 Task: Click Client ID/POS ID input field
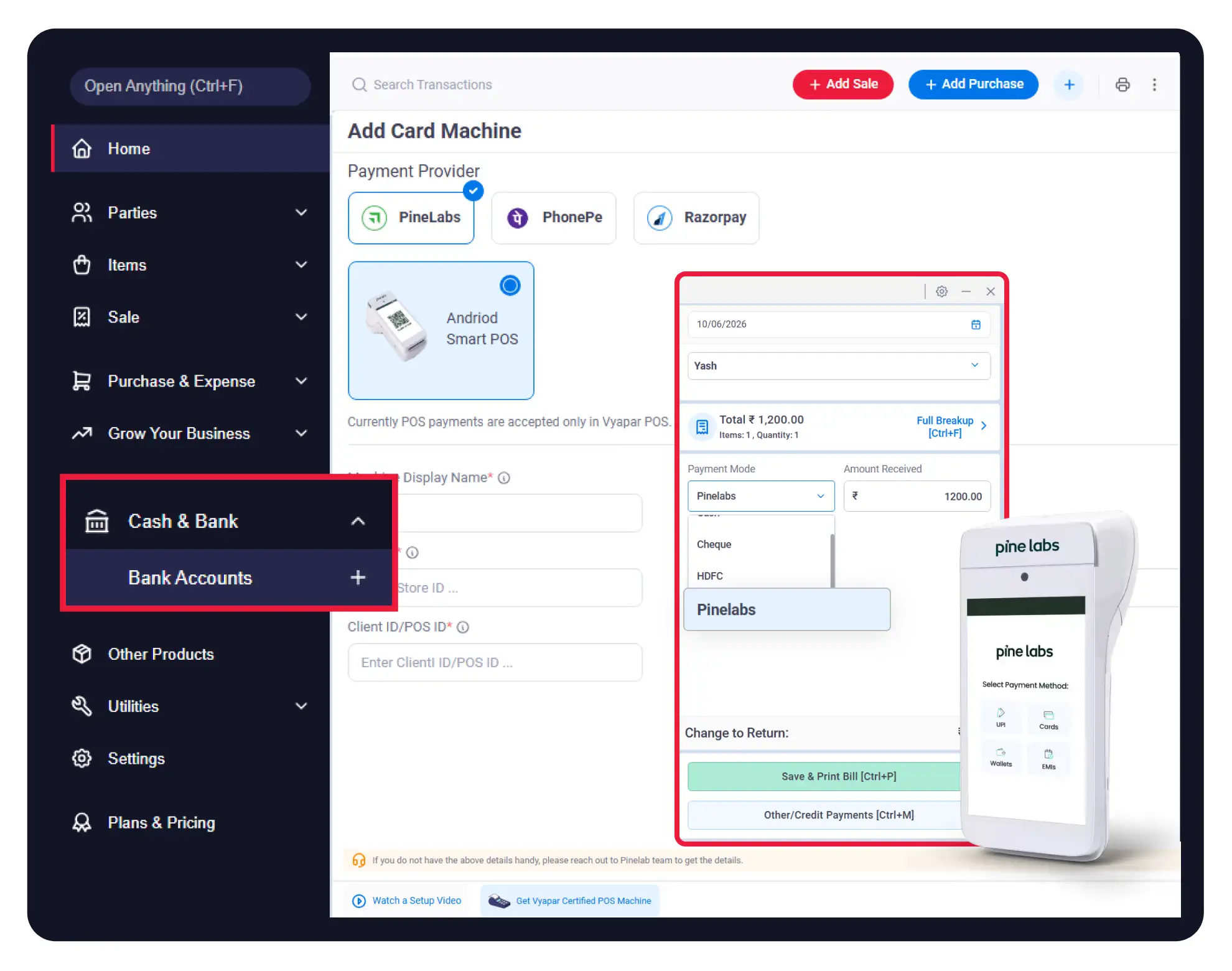point(495,662)
